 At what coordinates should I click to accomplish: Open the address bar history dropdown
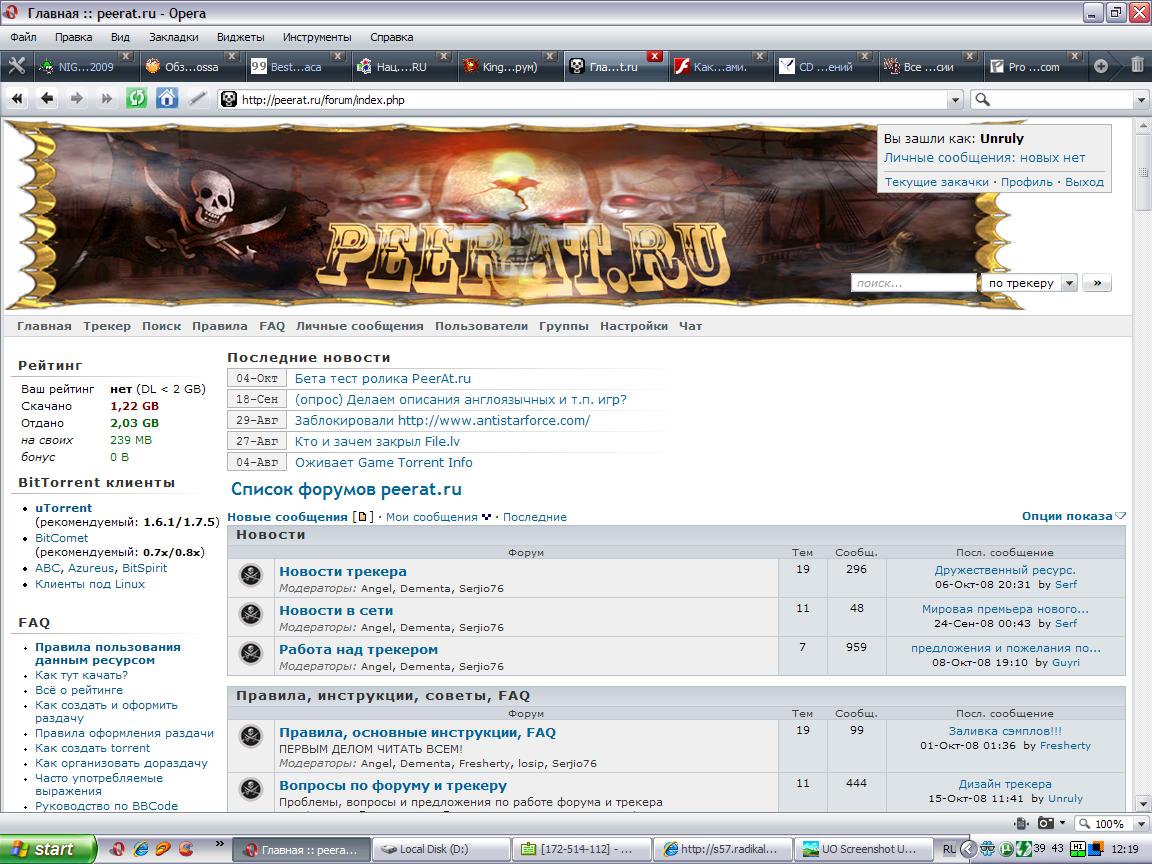click(x=954, y=99)
